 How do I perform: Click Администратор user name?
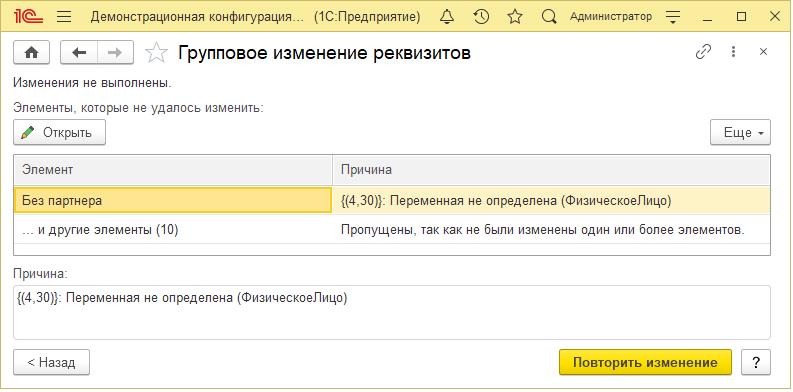point(611,17)
